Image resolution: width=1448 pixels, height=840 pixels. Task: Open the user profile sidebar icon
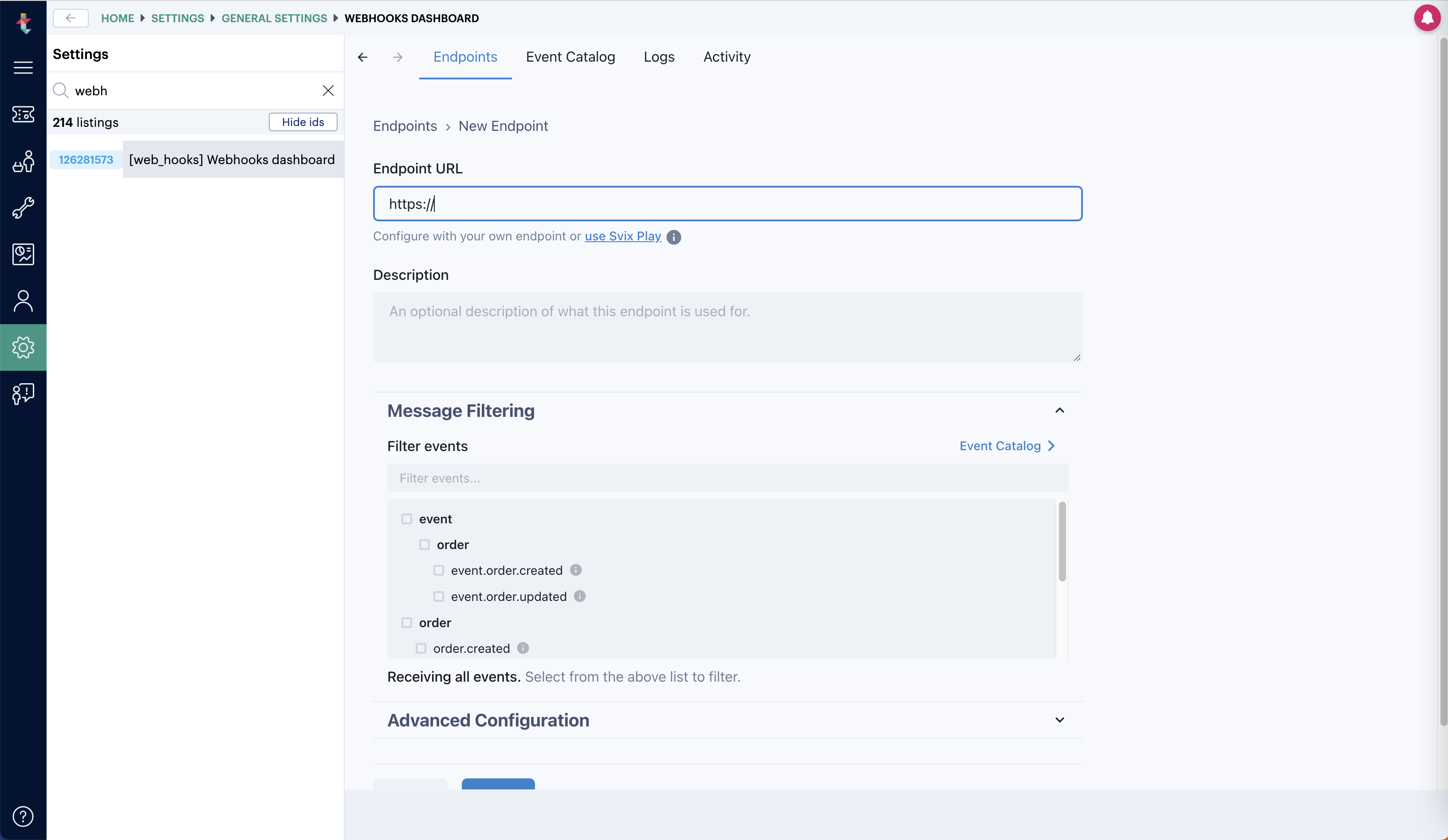click(x=23, y=300)
